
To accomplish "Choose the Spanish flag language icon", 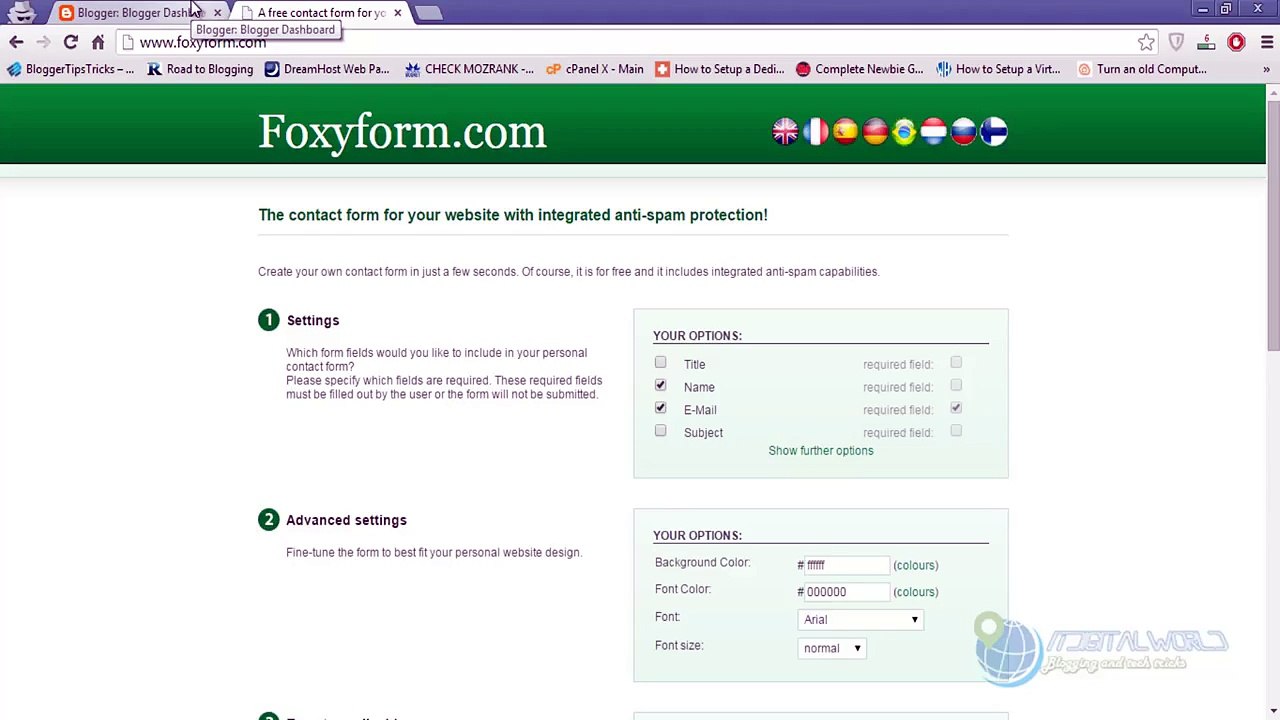I will (x=845, y=132).
